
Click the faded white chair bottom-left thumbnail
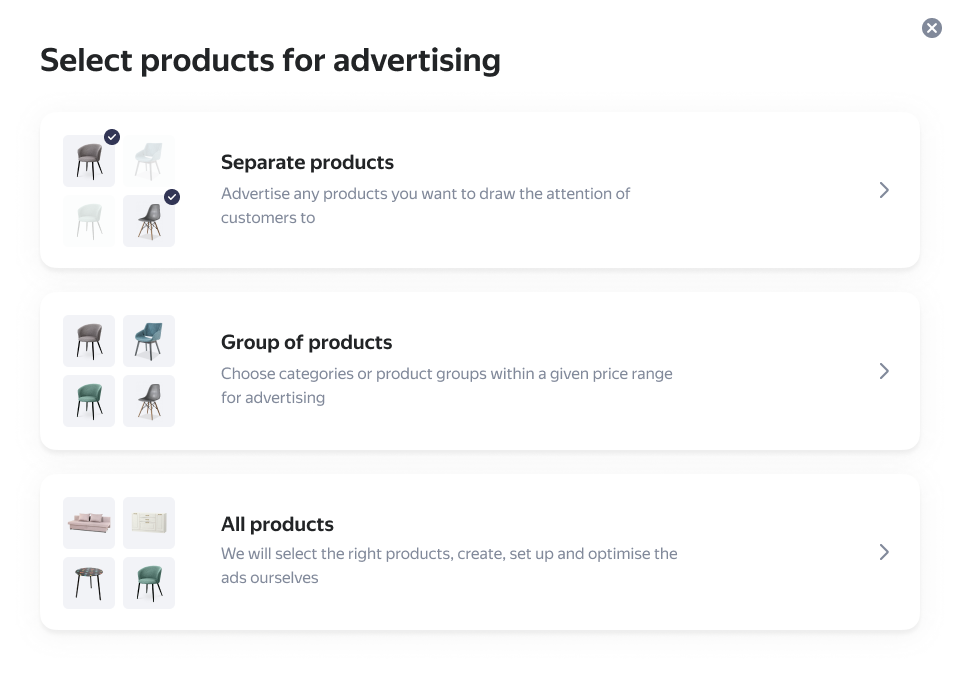[x=89, y=221]
